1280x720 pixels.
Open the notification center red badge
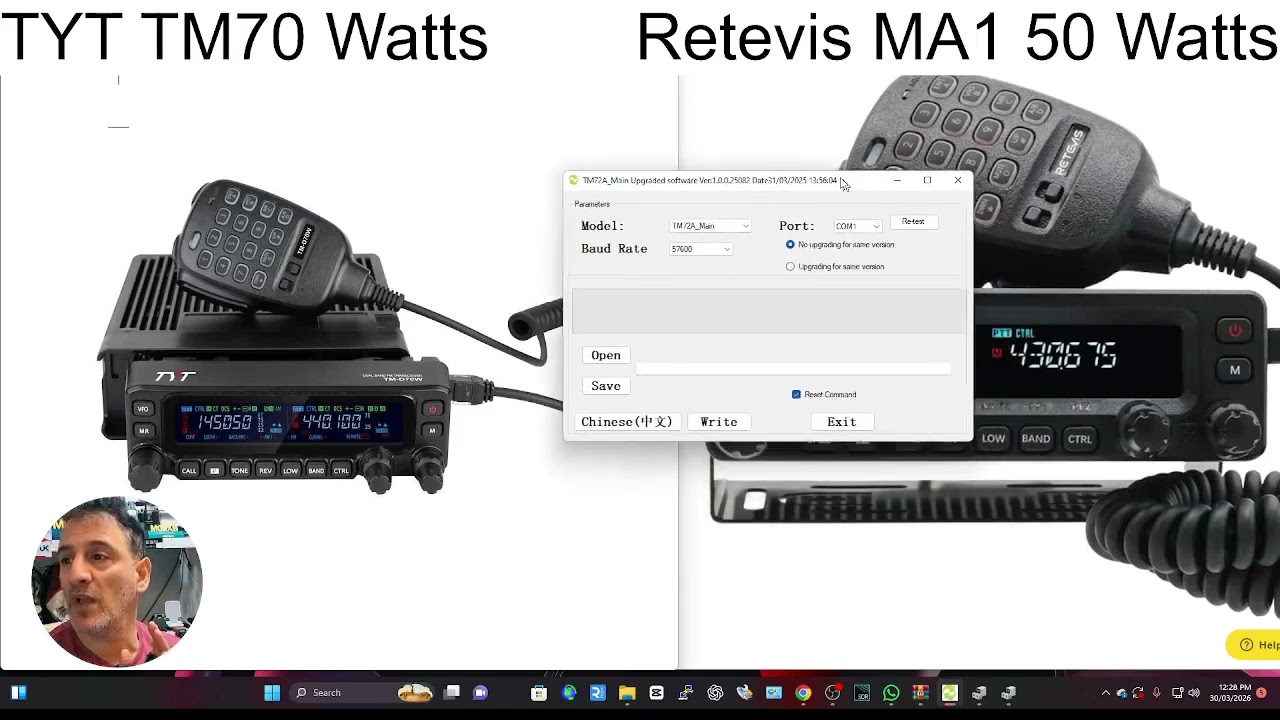(x=1261, y=693)
